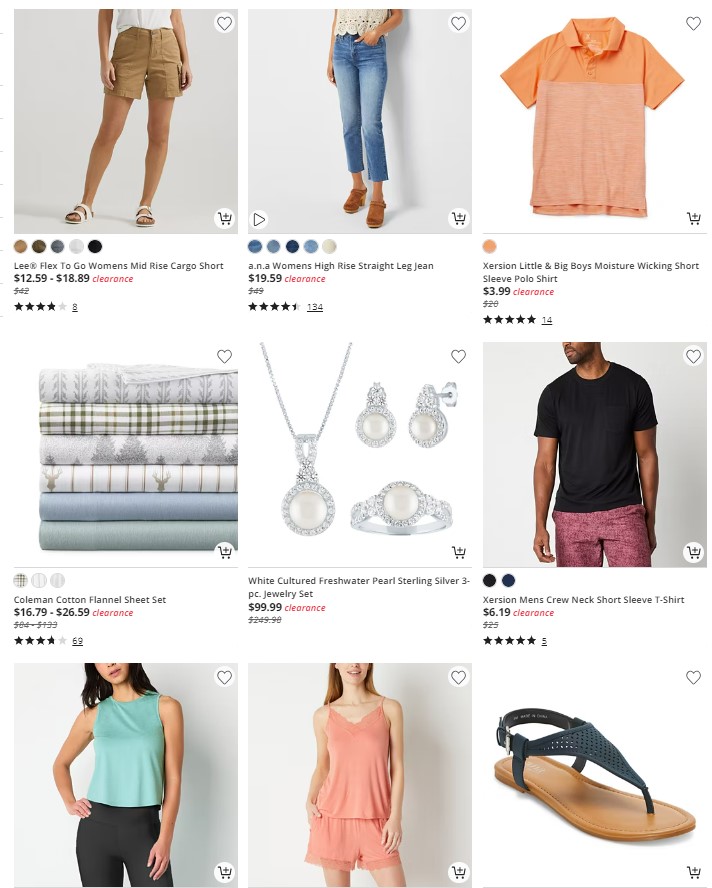Add coral pajama set to cart

tap(458, 872)
